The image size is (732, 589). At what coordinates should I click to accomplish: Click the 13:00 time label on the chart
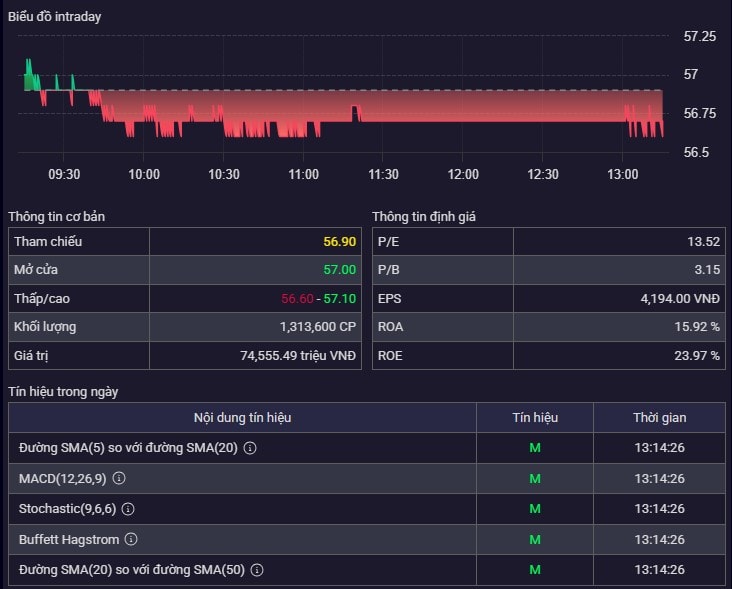(x=622, y=174)
